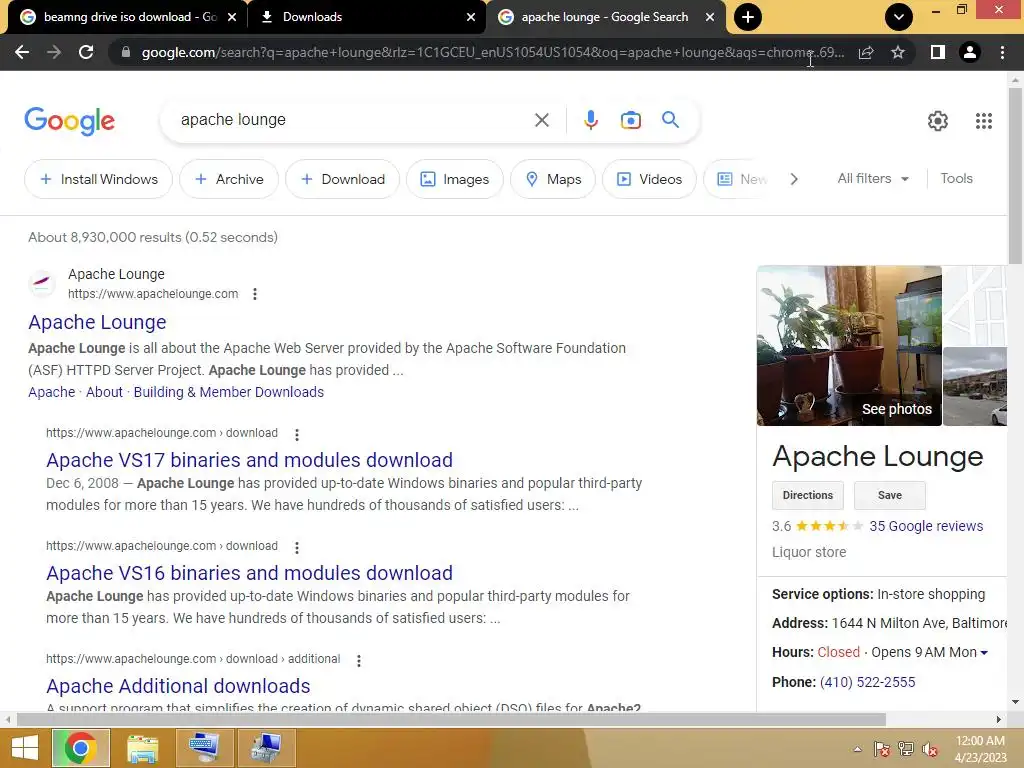Click the muted volume tray icon

pos(930,749)
